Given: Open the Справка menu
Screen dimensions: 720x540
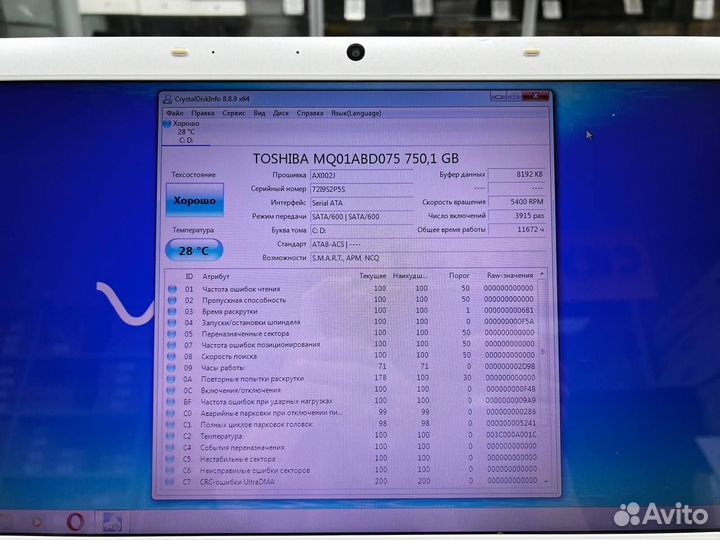Looking at the screenshot, I should 310,113.
